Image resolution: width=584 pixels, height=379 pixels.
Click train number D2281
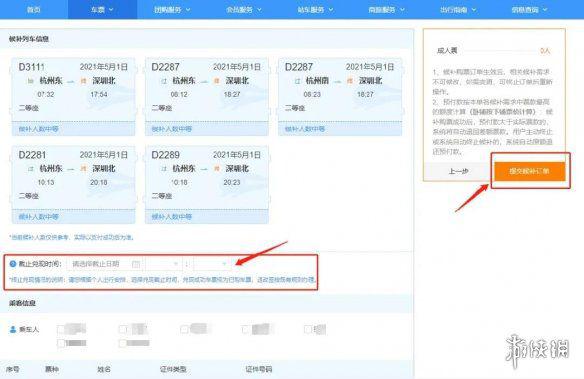click(32, 155)
